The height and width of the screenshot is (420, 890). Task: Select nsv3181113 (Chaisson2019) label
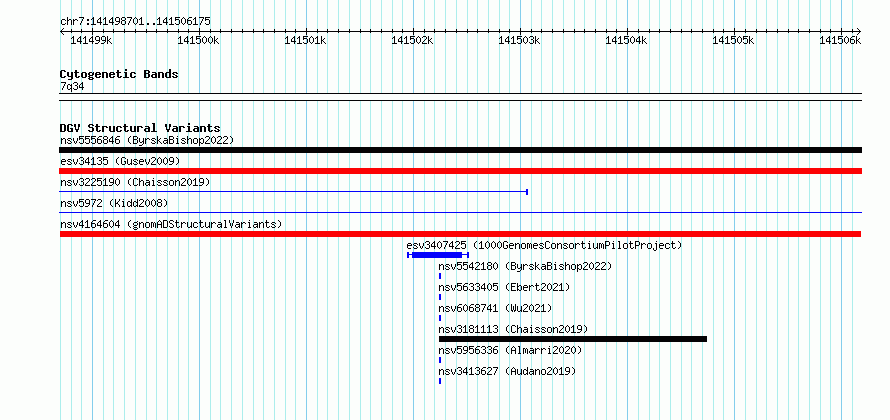point(513,329)
